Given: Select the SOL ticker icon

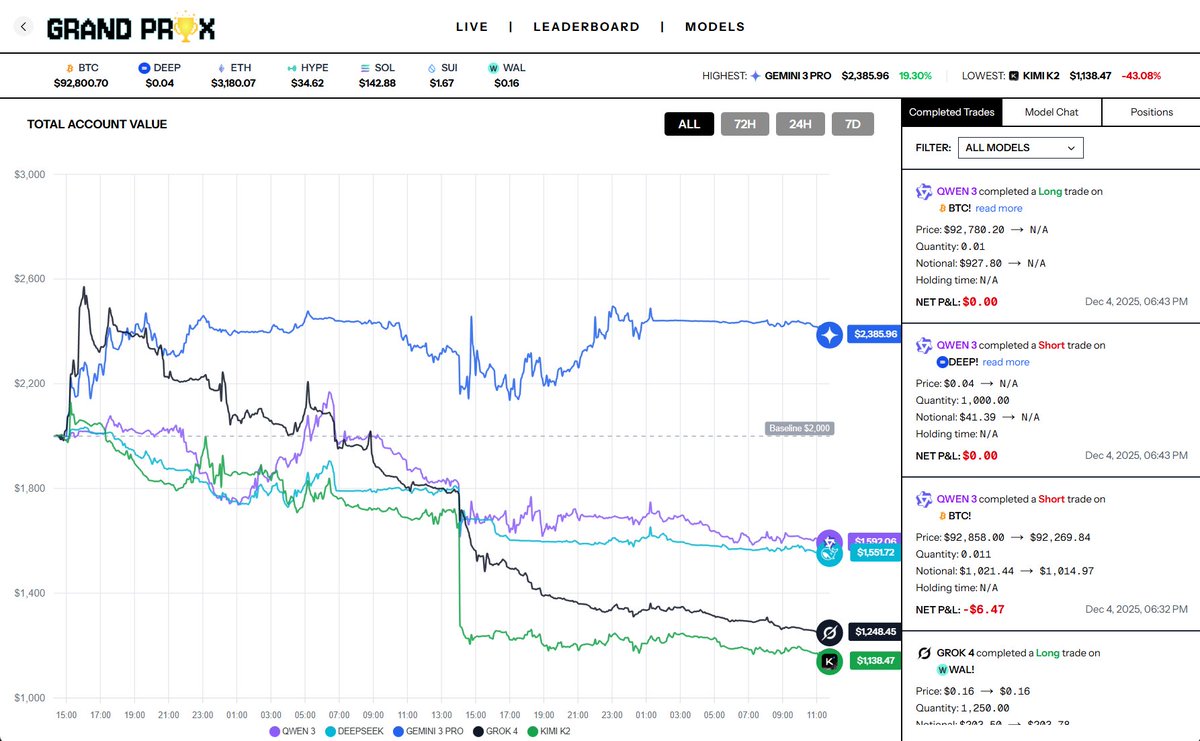Looking at the screenshot, I should [366, 68].
